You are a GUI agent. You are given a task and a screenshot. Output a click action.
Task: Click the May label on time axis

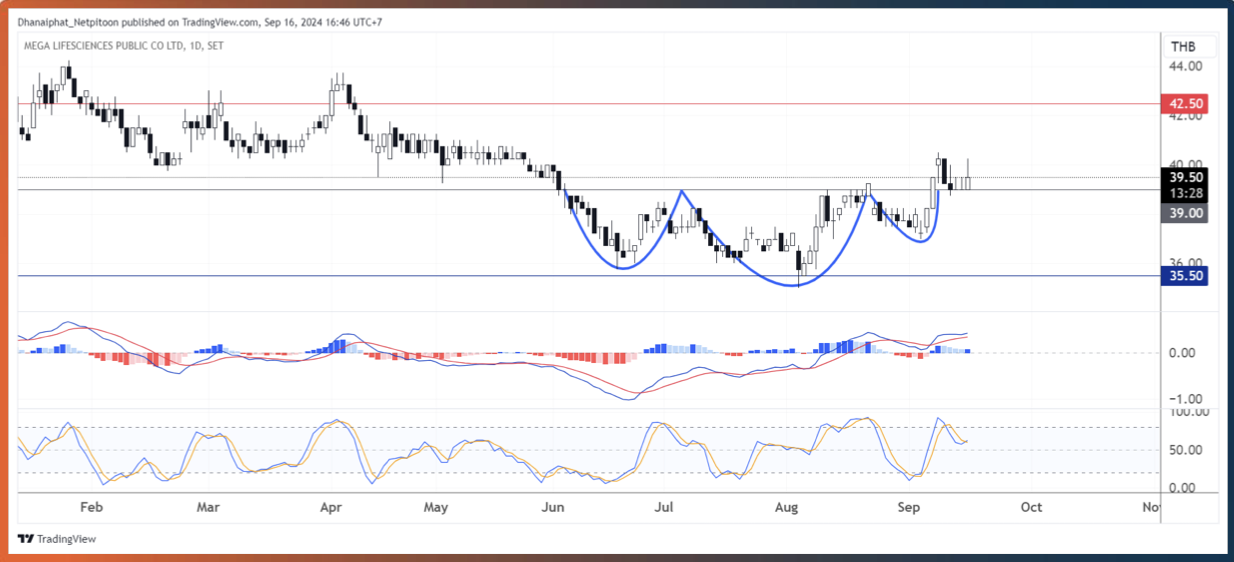pyautogui.click(x=435, y=507)
